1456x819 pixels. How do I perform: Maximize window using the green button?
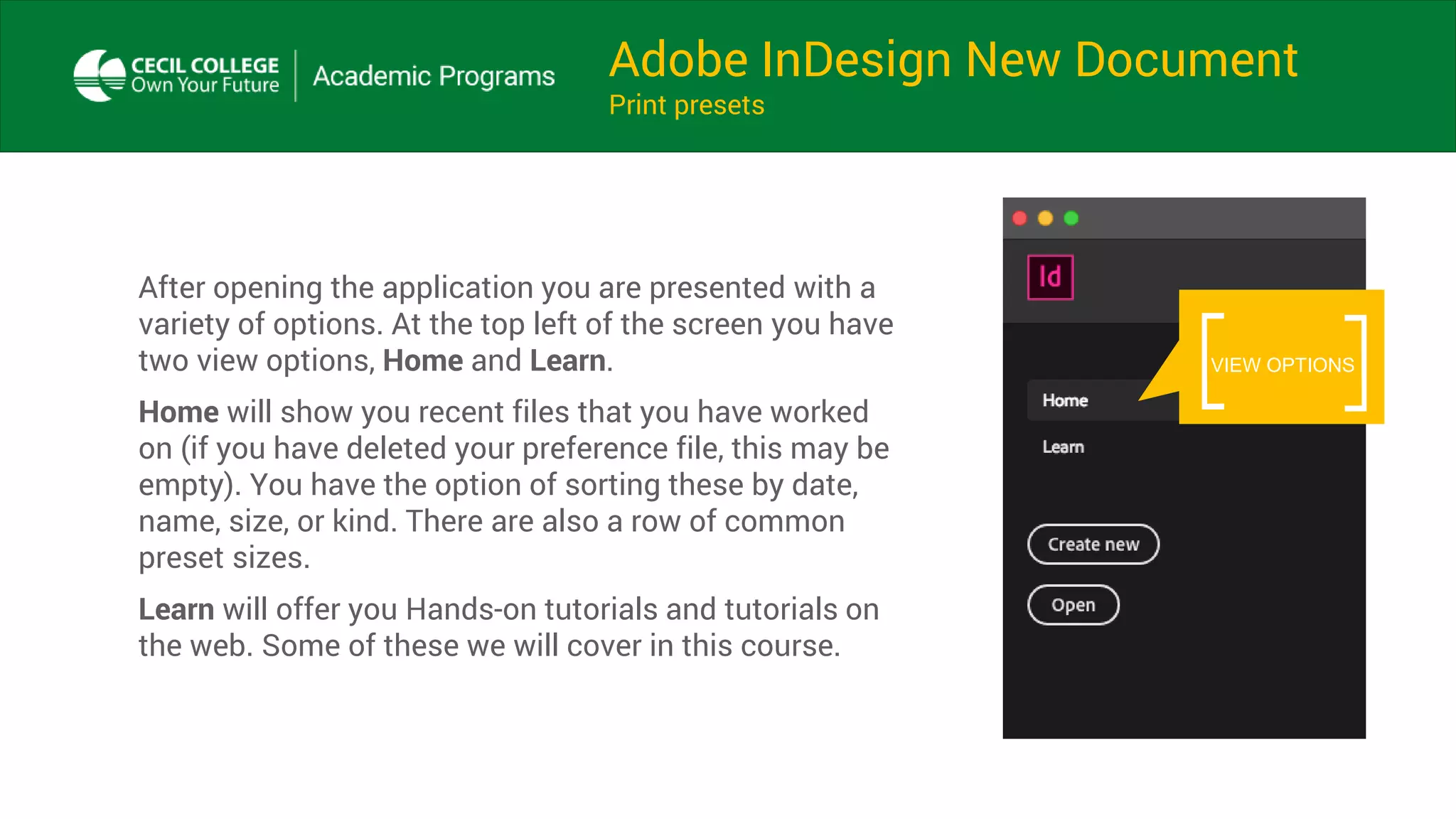[x=1071, y=218]
